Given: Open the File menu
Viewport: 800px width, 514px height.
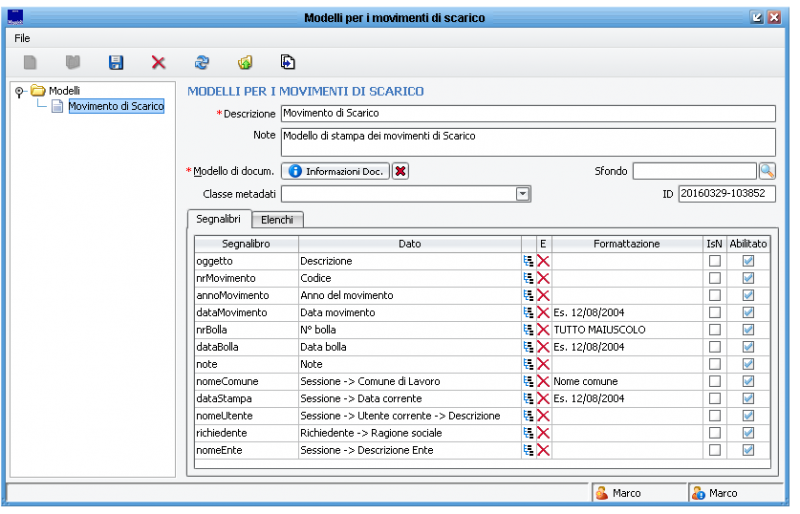Looking at the screenshot, I should tap(22, 37).
